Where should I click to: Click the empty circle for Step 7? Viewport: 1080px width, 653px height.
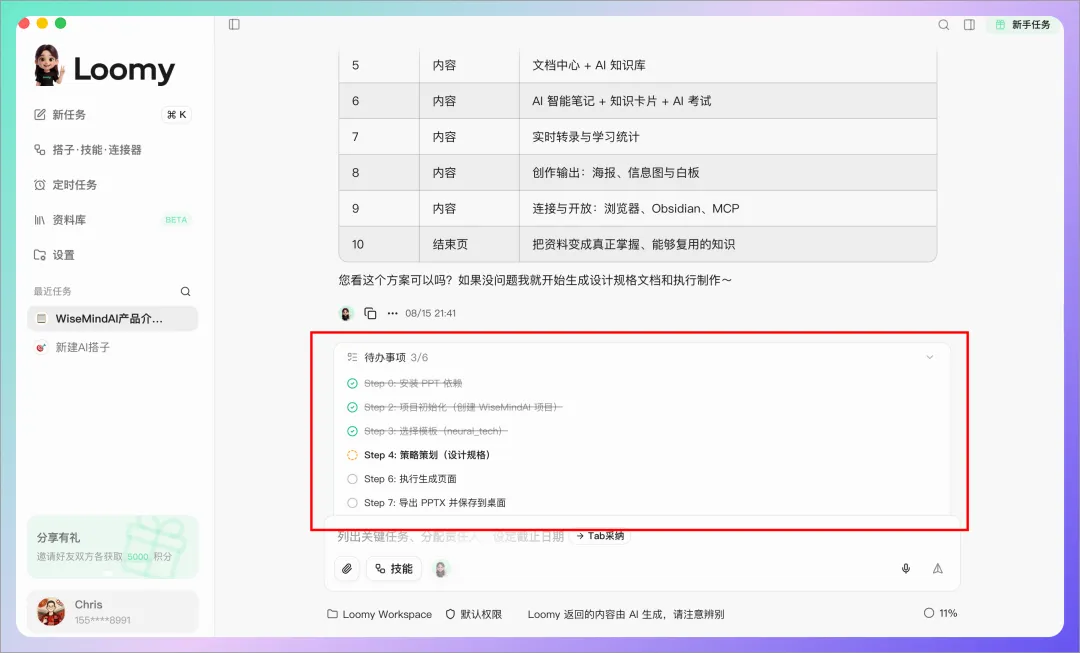[x=352, y=503]
